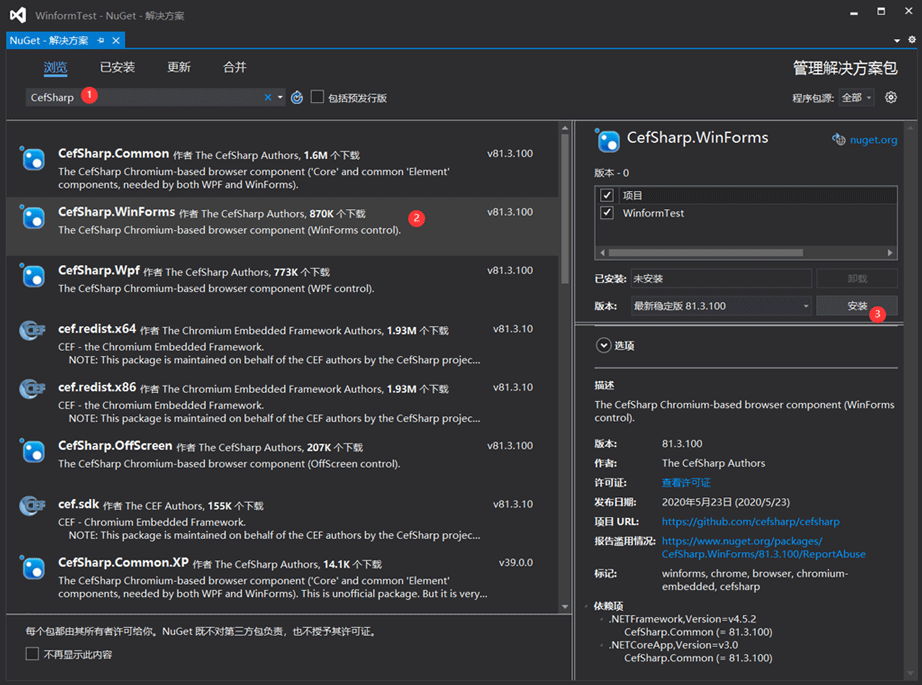Switch to the 更新 tab
Image resolution: width=922 pixels, height=685 pixels.
[x=179, y=67]
